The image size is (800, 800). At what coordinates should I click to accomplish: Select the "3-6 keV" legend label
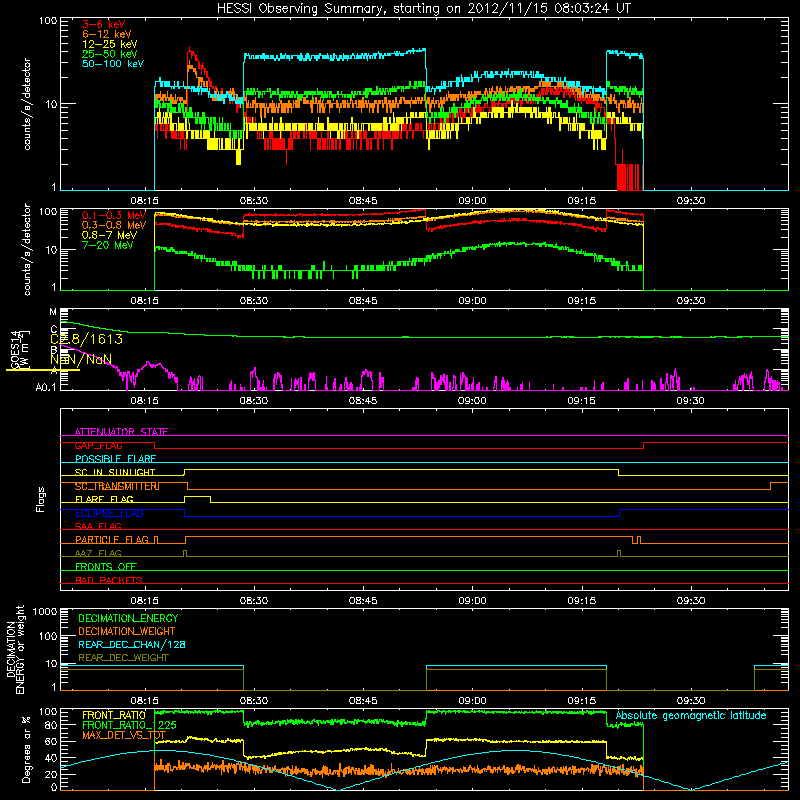[103, 24]
